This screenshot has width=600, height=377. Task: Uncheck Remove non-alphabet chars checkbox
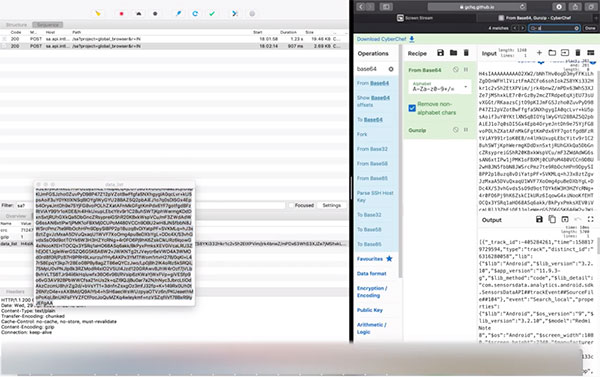click(412, 108)
